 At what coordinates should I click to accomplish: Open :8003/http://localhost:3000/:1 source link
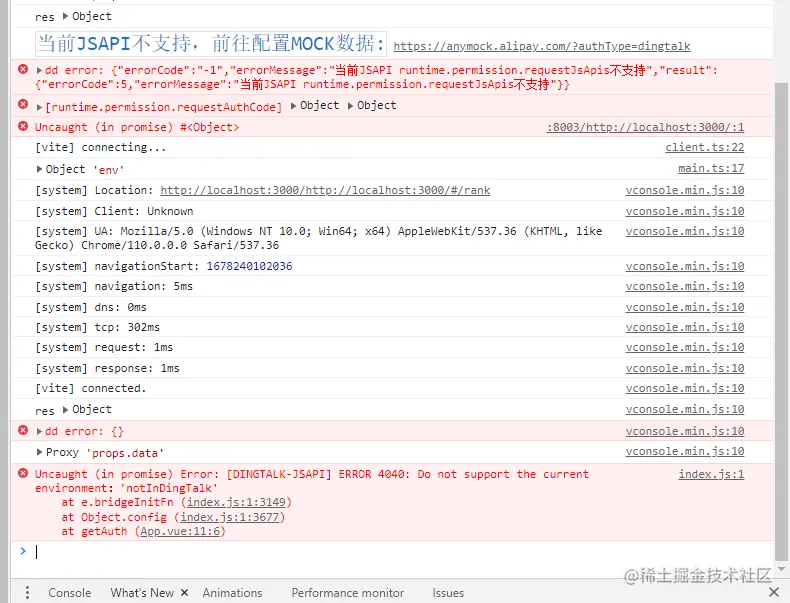click(645, 127)
